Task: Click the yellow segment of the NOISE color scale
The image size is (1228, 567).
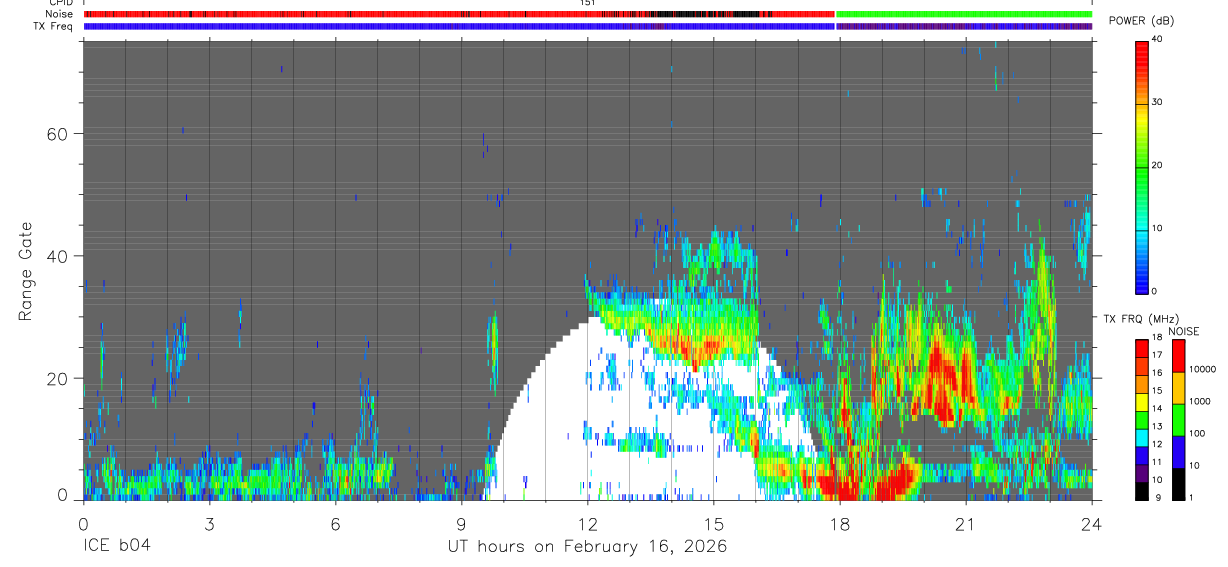Action: (1178, 388)
